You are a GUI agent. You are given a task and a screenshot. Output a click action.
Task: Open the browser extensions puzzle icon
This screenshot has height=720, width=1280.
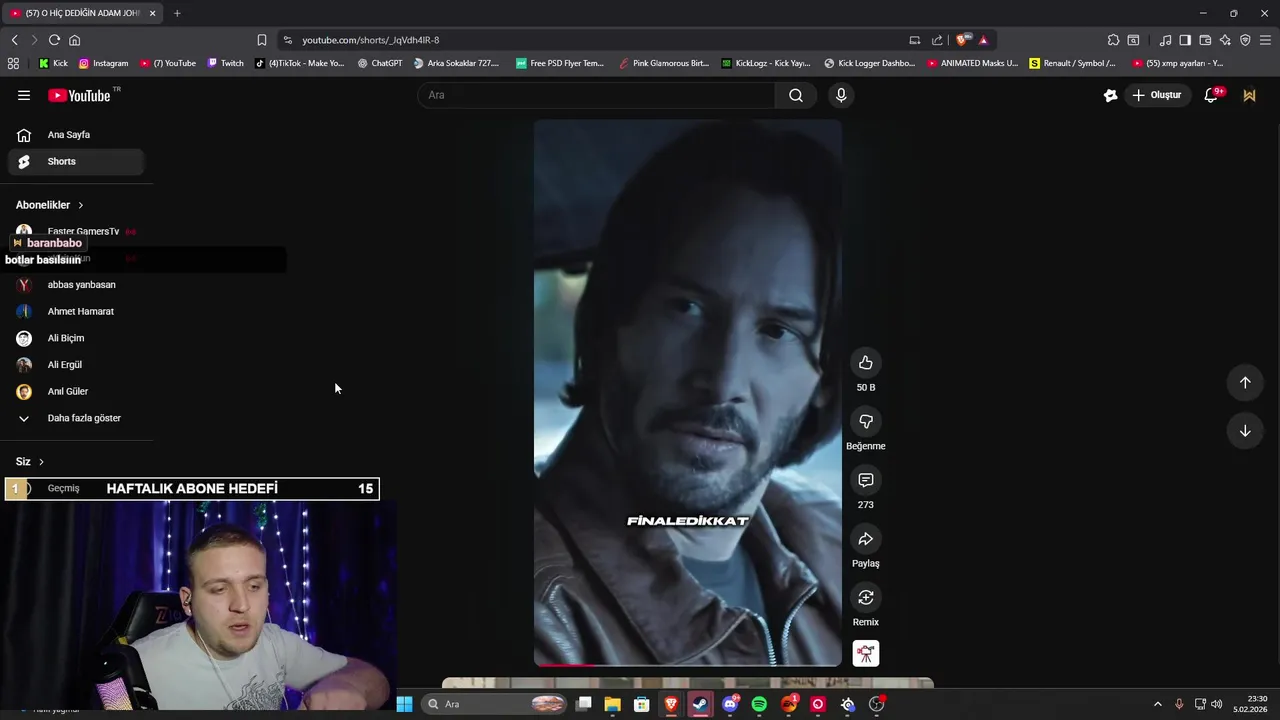coord(1113,40)
